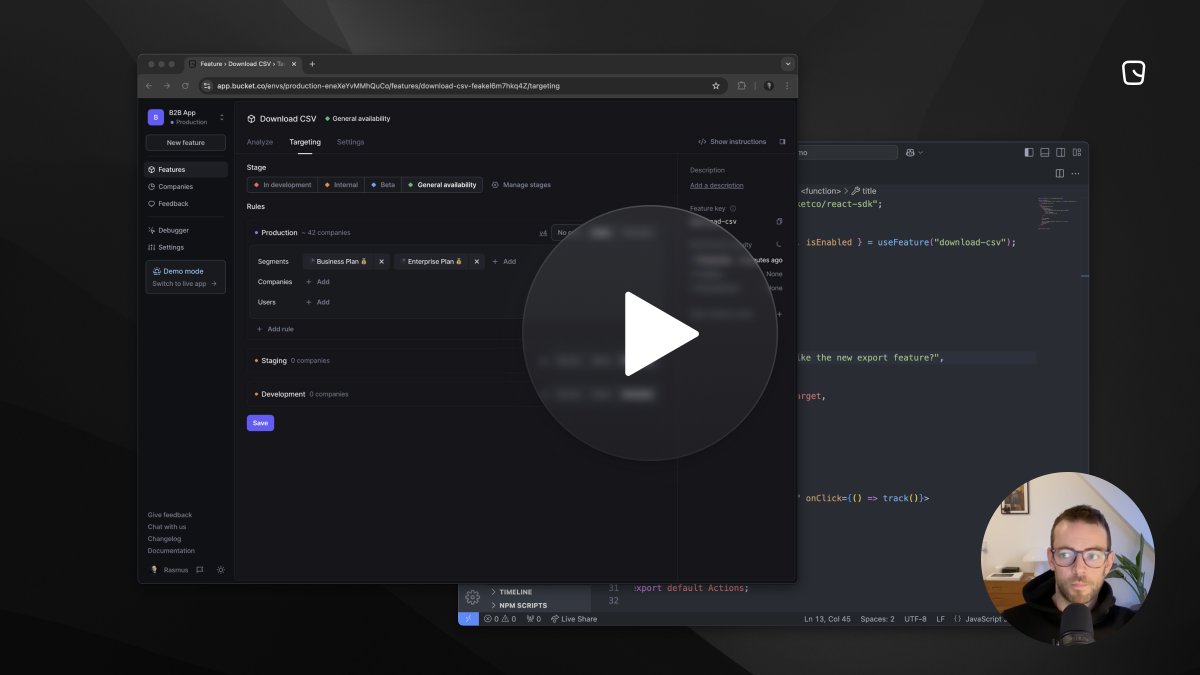This screenshot has height=675, width=1200.
Task: Switch to the feature Settings tab
Action: coord(350,142)
